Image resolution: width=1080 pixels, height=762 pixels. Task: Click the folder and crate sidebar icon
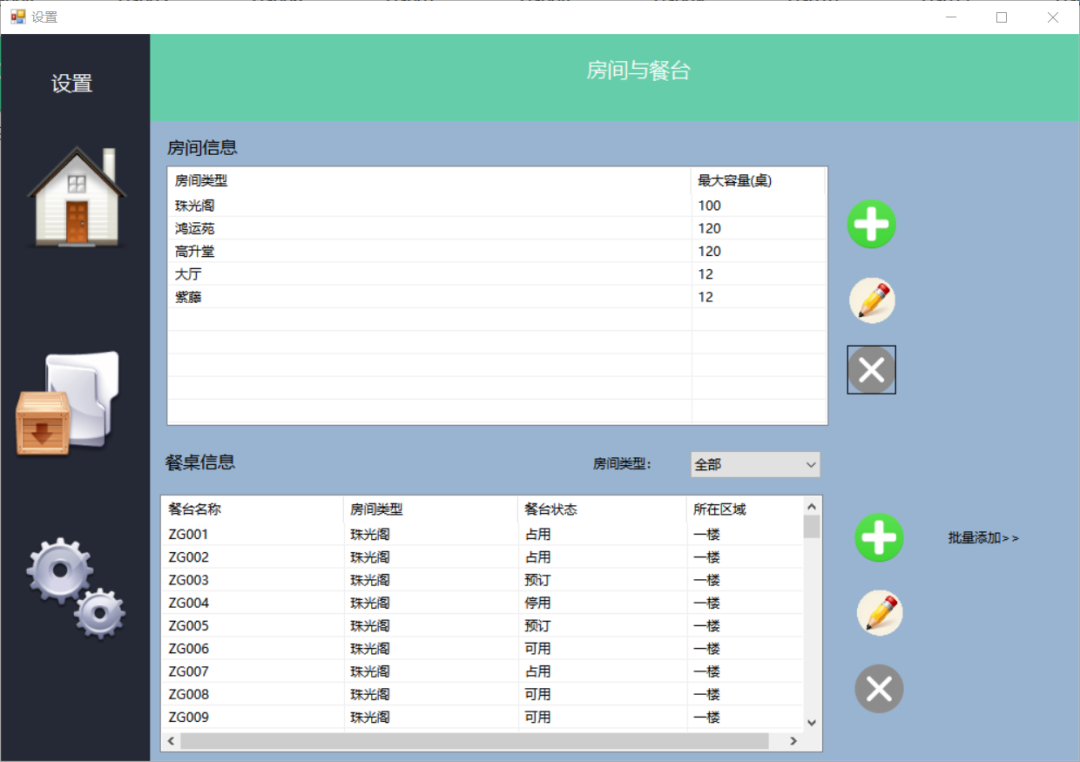point(69,403)
